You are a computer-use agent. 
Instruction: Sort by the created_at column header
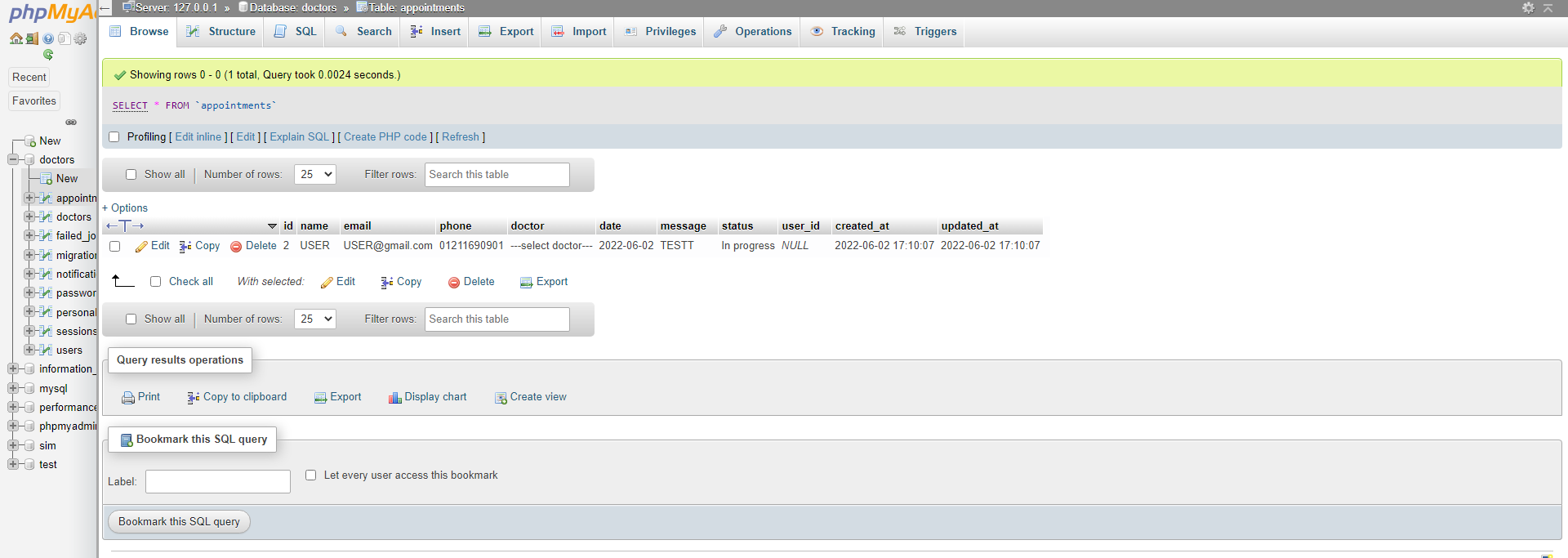tap(862, 226)
